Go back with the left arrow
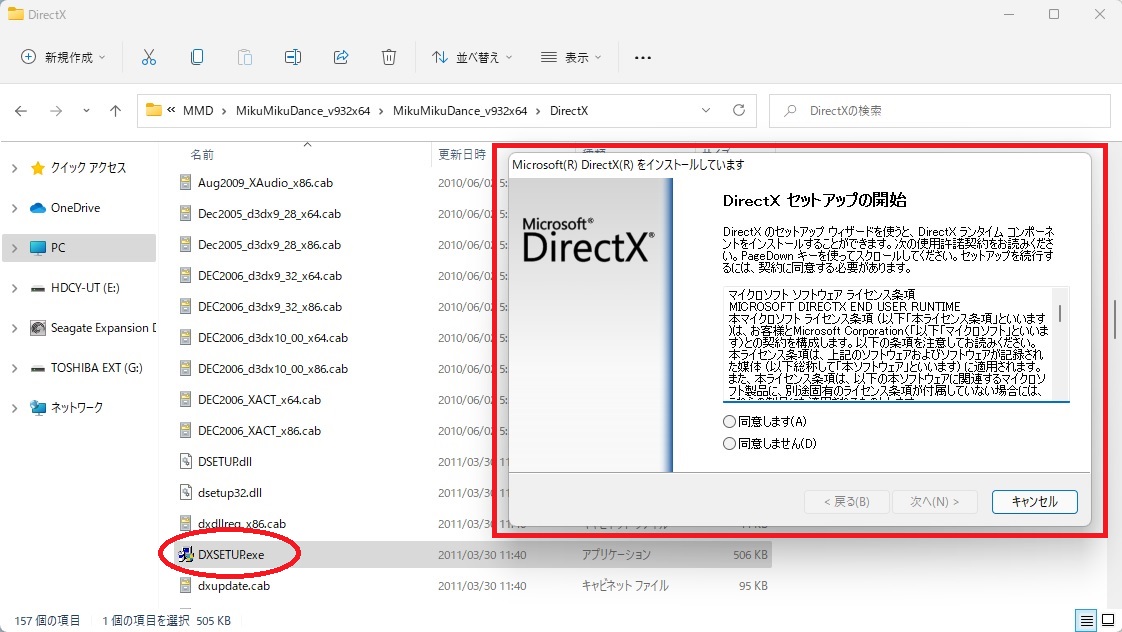This screenshot has height=632, width=1122. click(21, 111)
